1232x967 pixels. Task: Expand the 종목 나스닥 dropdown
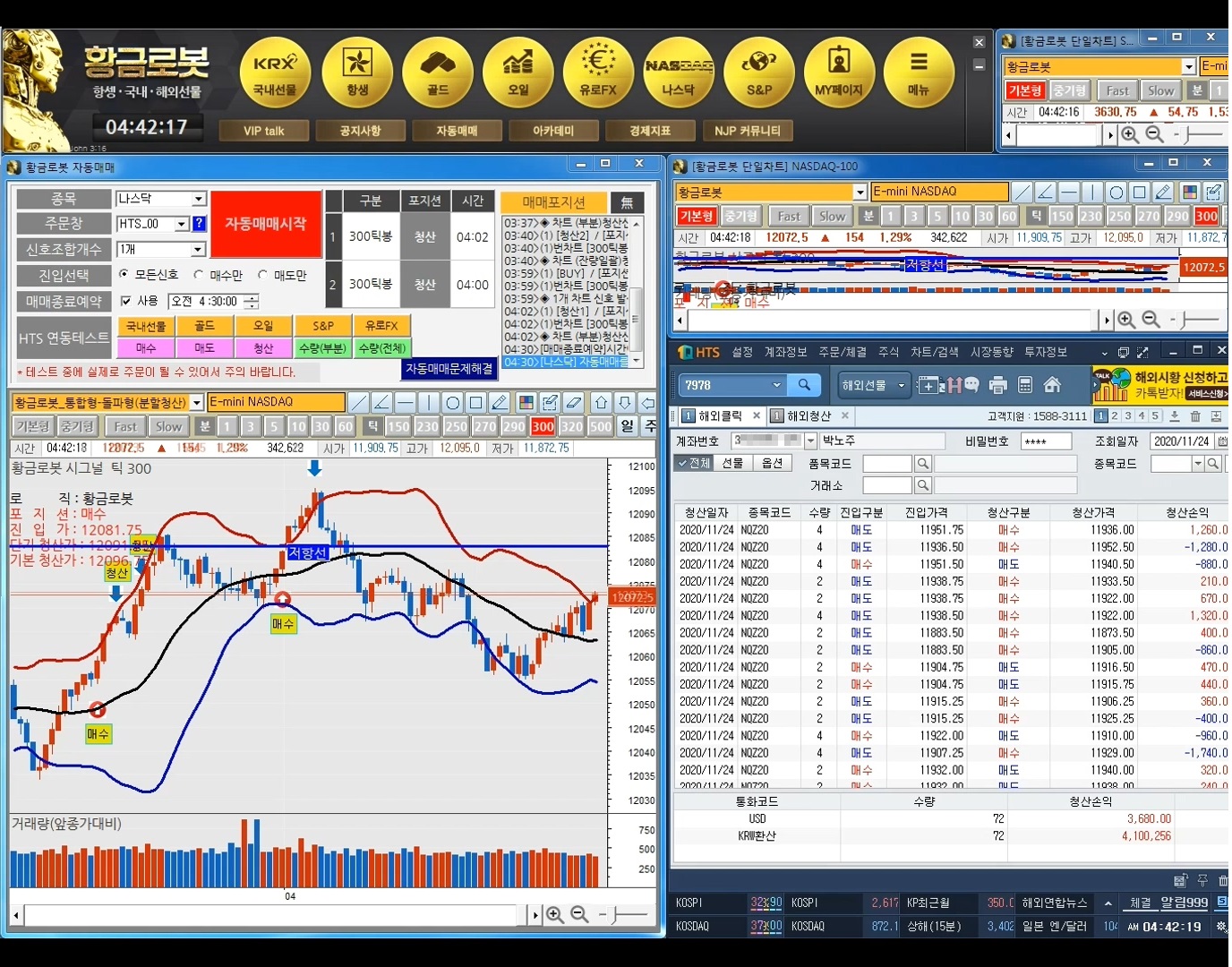[x=199, y=199]
